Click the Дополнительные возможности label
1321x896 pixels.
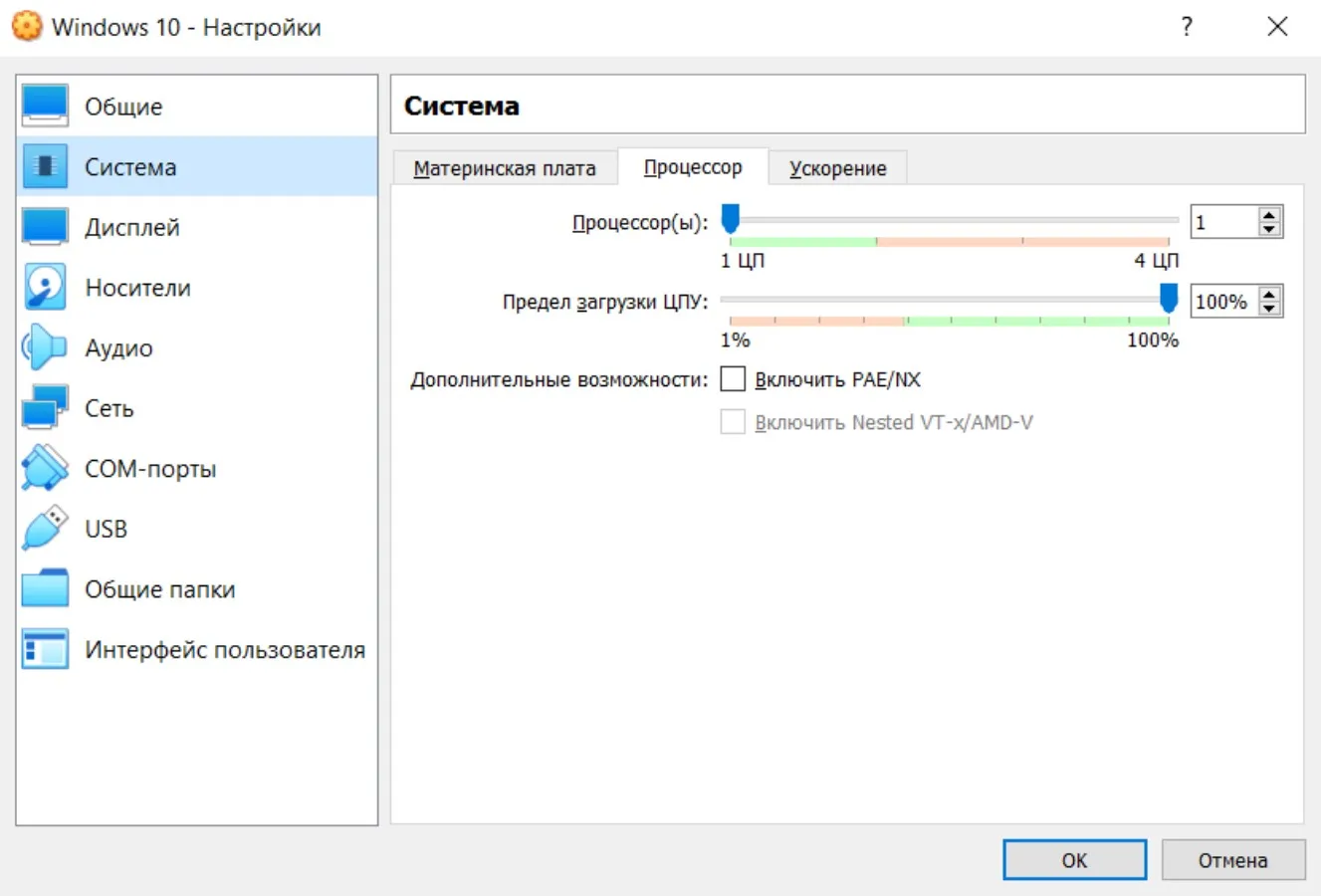[x=559, y=379]
